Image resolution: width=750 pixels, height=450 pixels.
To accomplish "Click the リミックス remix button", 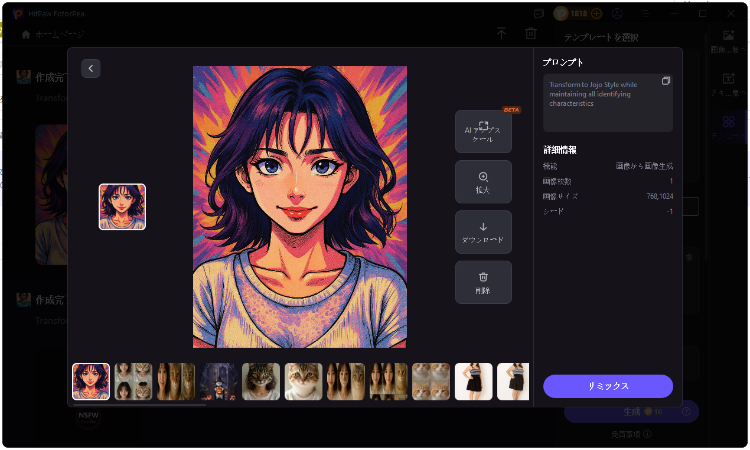I will [x=607, y=387].
